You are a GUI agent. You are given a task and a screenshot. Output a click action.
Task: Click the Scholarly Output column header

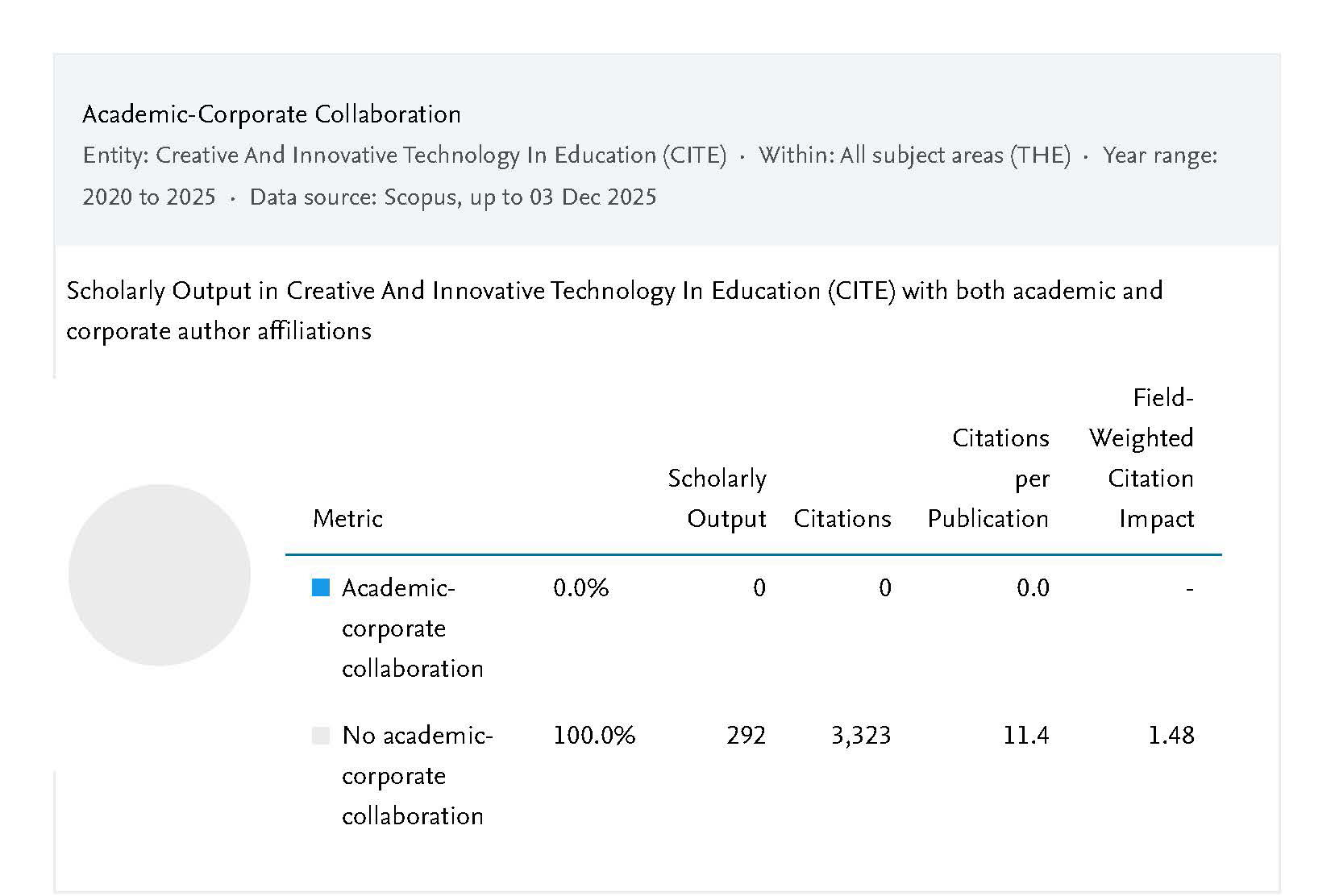[717, 499]
